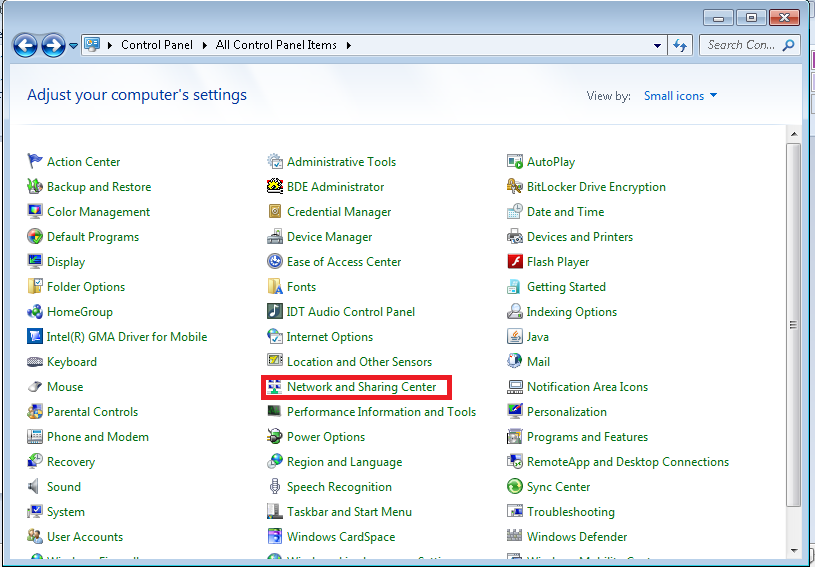Open the Action Center flag icon

tap(35, 161)
